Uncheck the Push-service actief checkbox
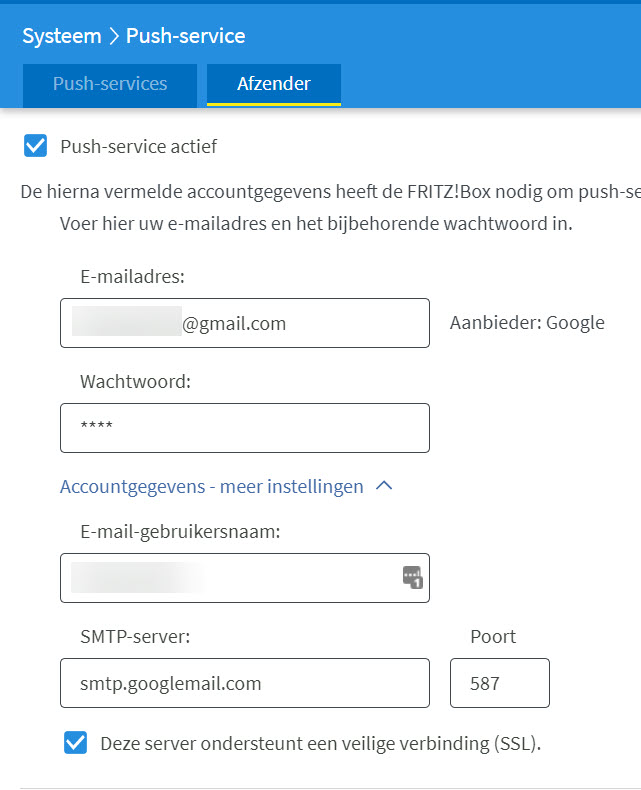Viewport: 641px width, 790px height. point(36,147)
